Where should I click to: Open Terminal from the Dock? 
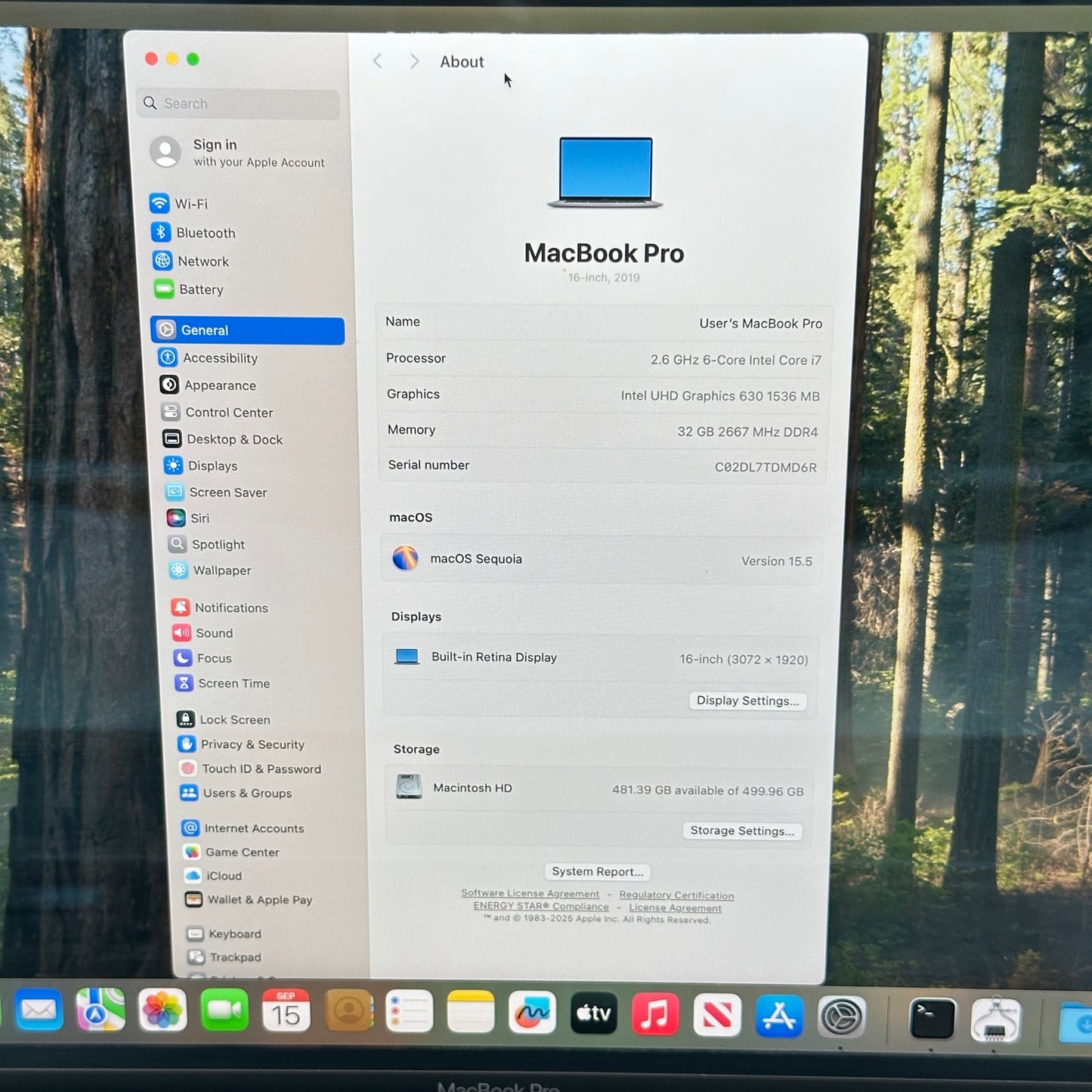pos(932,1017)
